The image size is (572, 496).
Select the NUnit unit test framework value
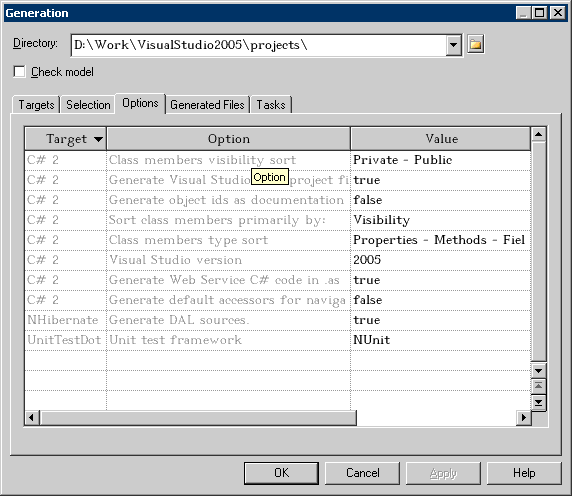point(440,340)
